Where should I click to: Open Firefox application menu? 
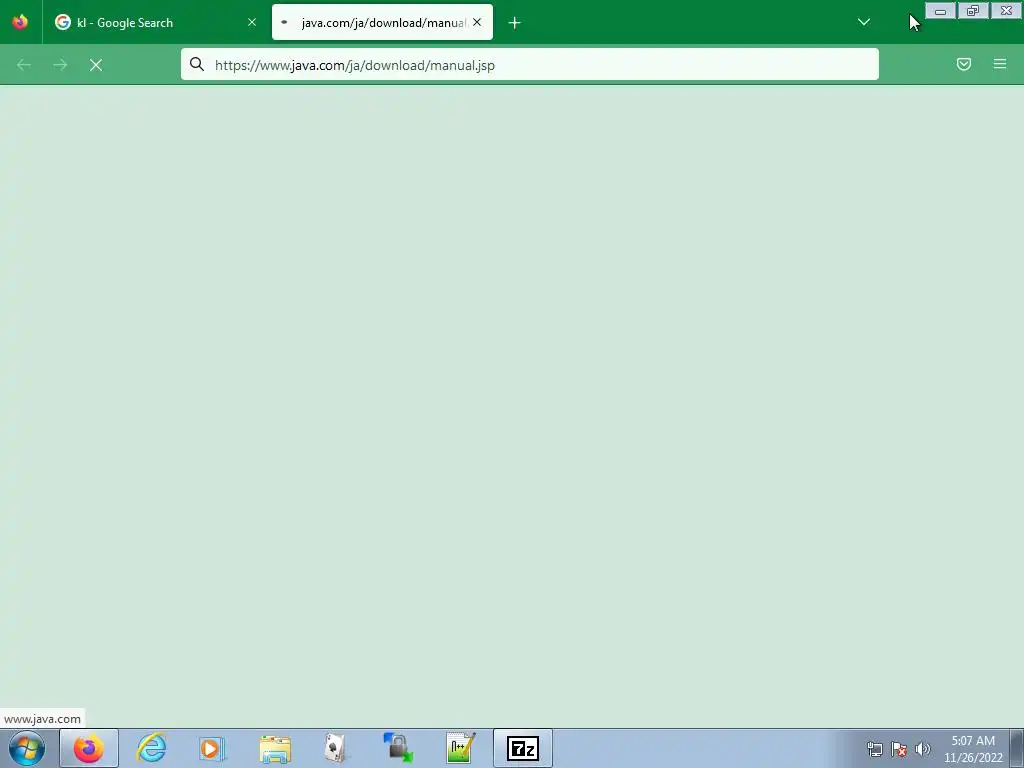[1000, 64]
